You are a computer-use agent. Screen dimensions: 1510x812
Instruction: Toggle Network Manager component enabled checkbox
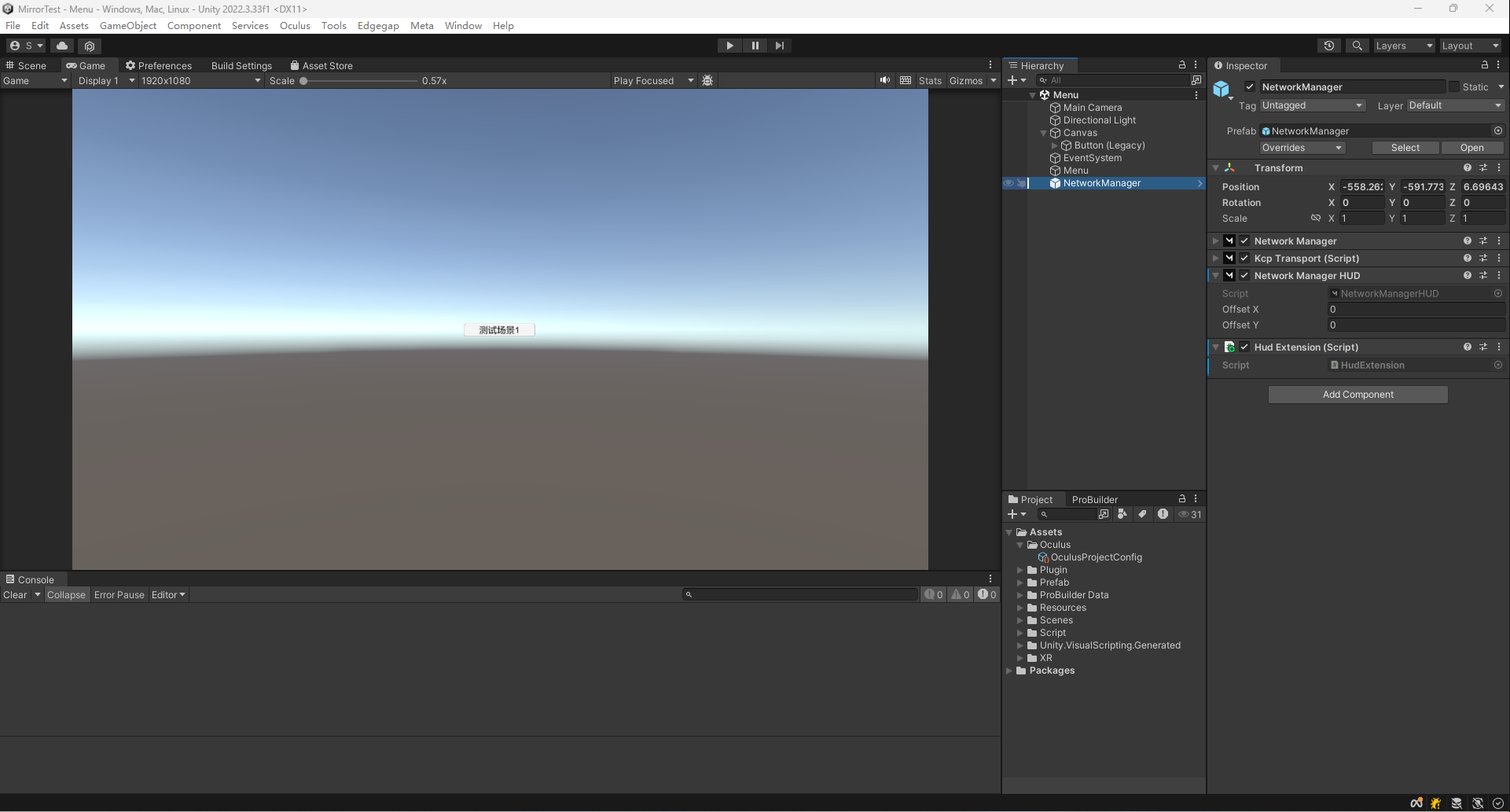point(1244,241)
